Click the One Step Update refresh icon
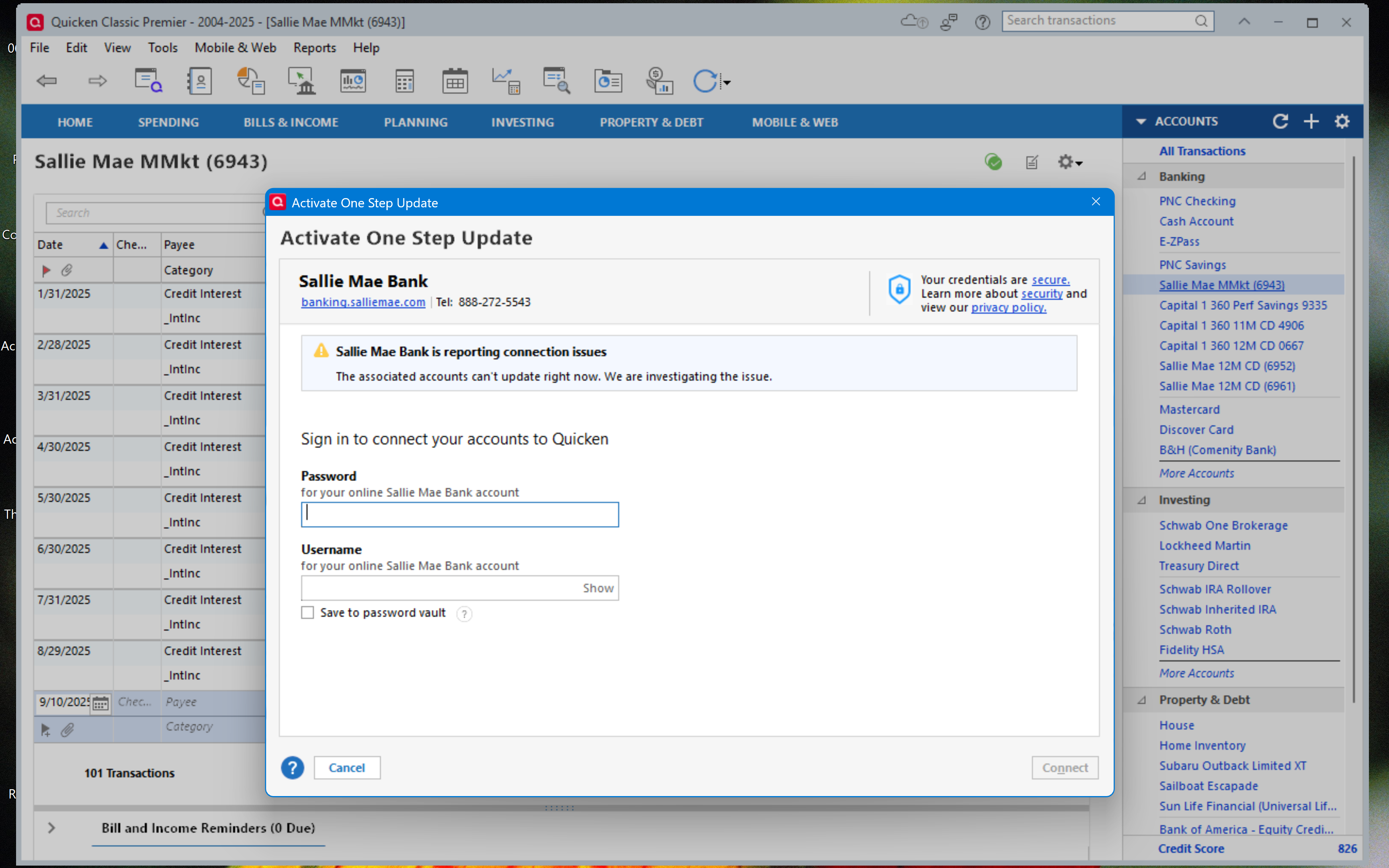This screenshot has width=1389, height=868. (705, 81)
